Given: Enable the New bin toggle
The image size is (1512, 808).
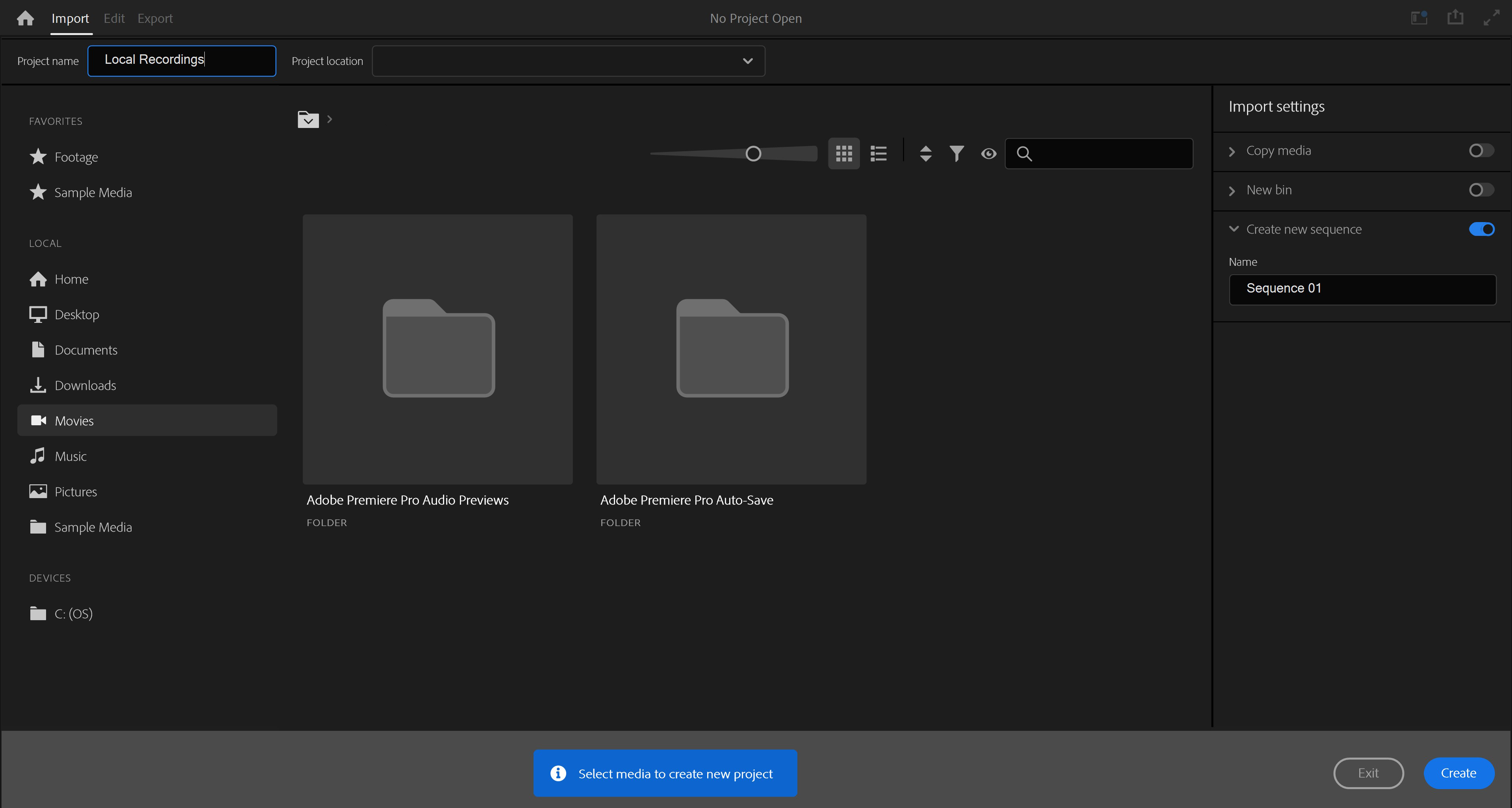Looking at the screenshot, I should 1481,190.
